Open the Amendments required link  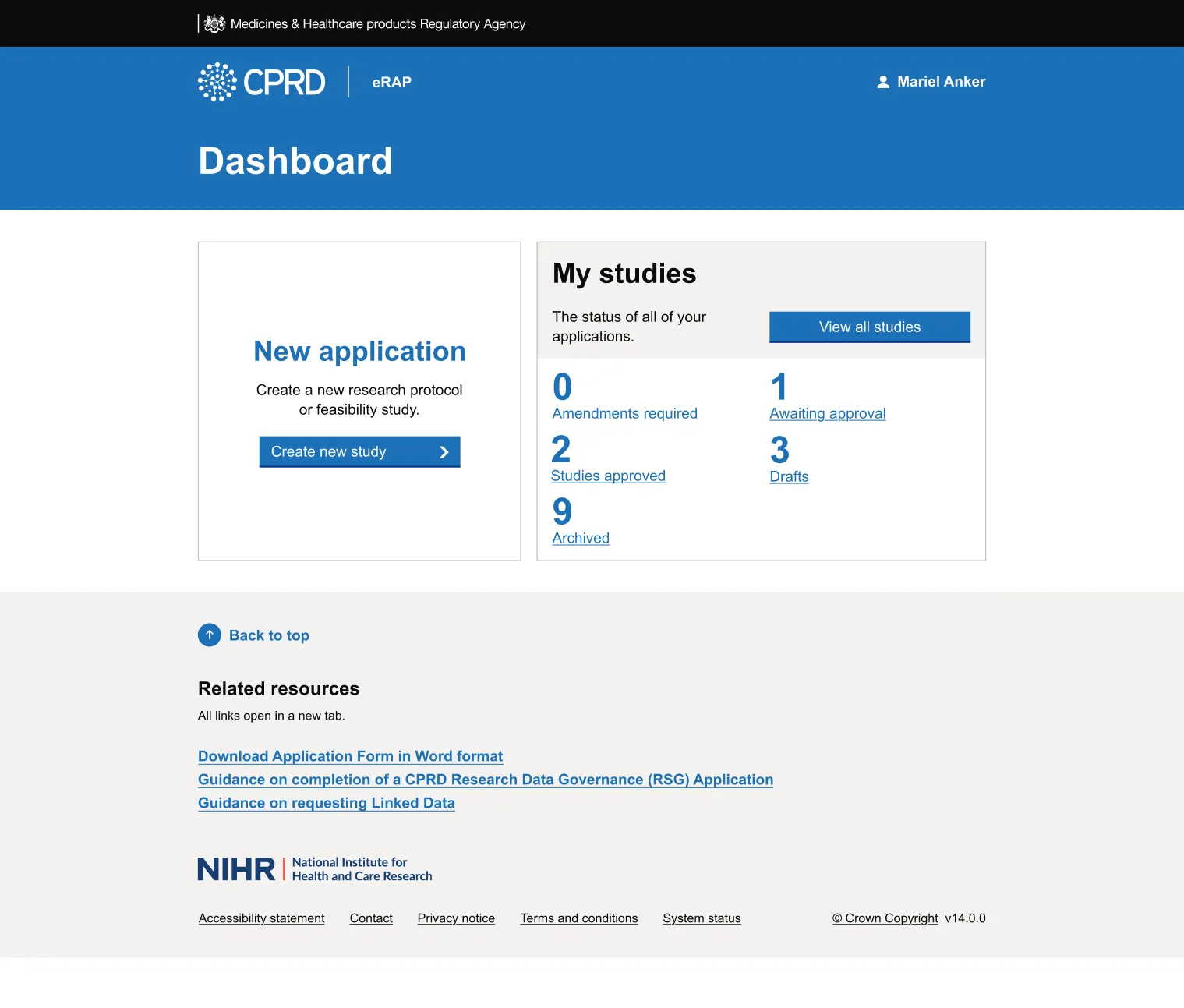pos(624,413)
